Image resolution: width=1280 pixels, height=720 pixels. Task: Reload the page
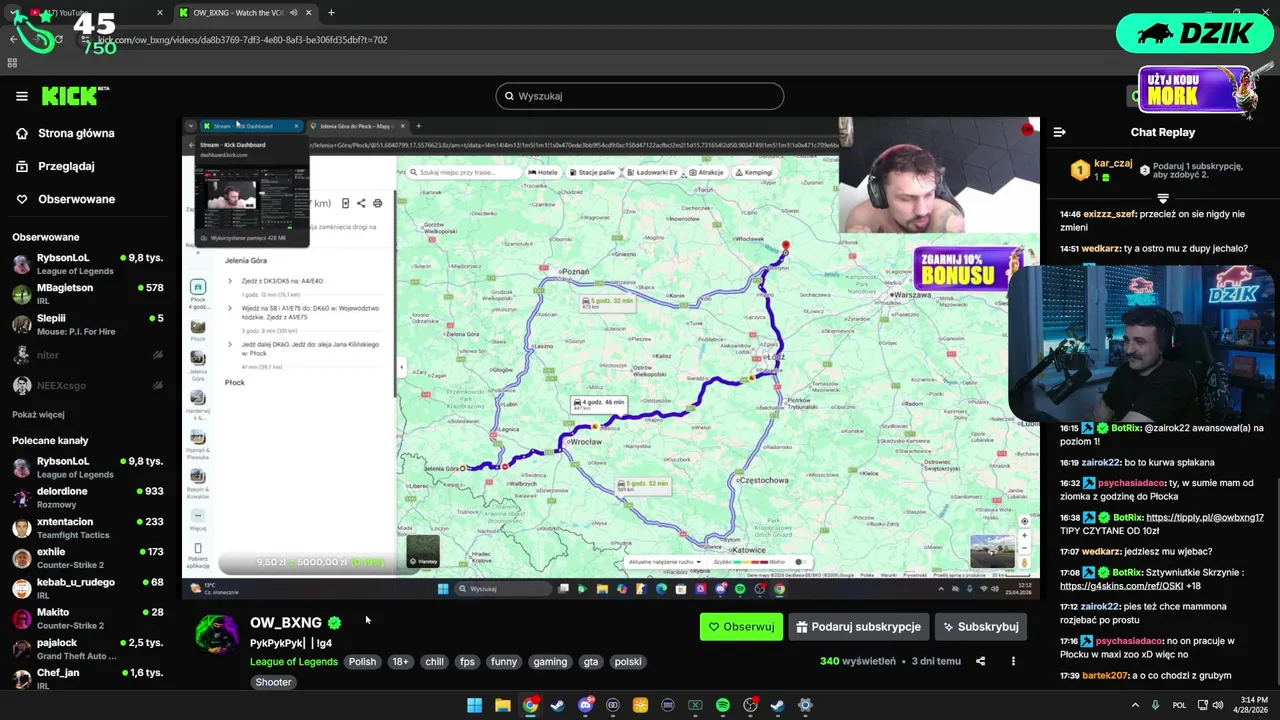tap(59, 40)
